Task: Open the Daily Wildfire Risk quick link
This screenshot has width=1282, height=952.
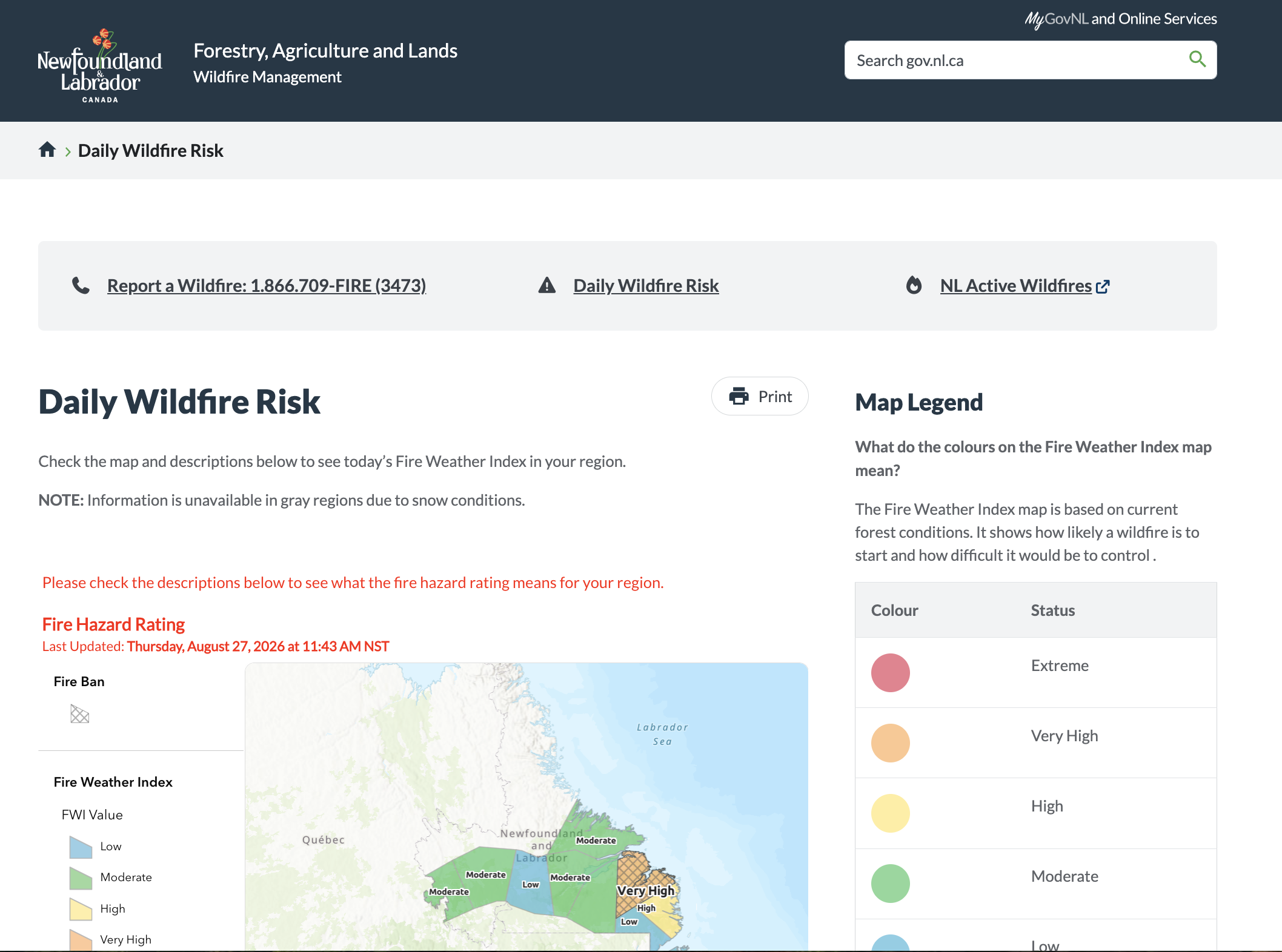Action: [x=646, y=285]
